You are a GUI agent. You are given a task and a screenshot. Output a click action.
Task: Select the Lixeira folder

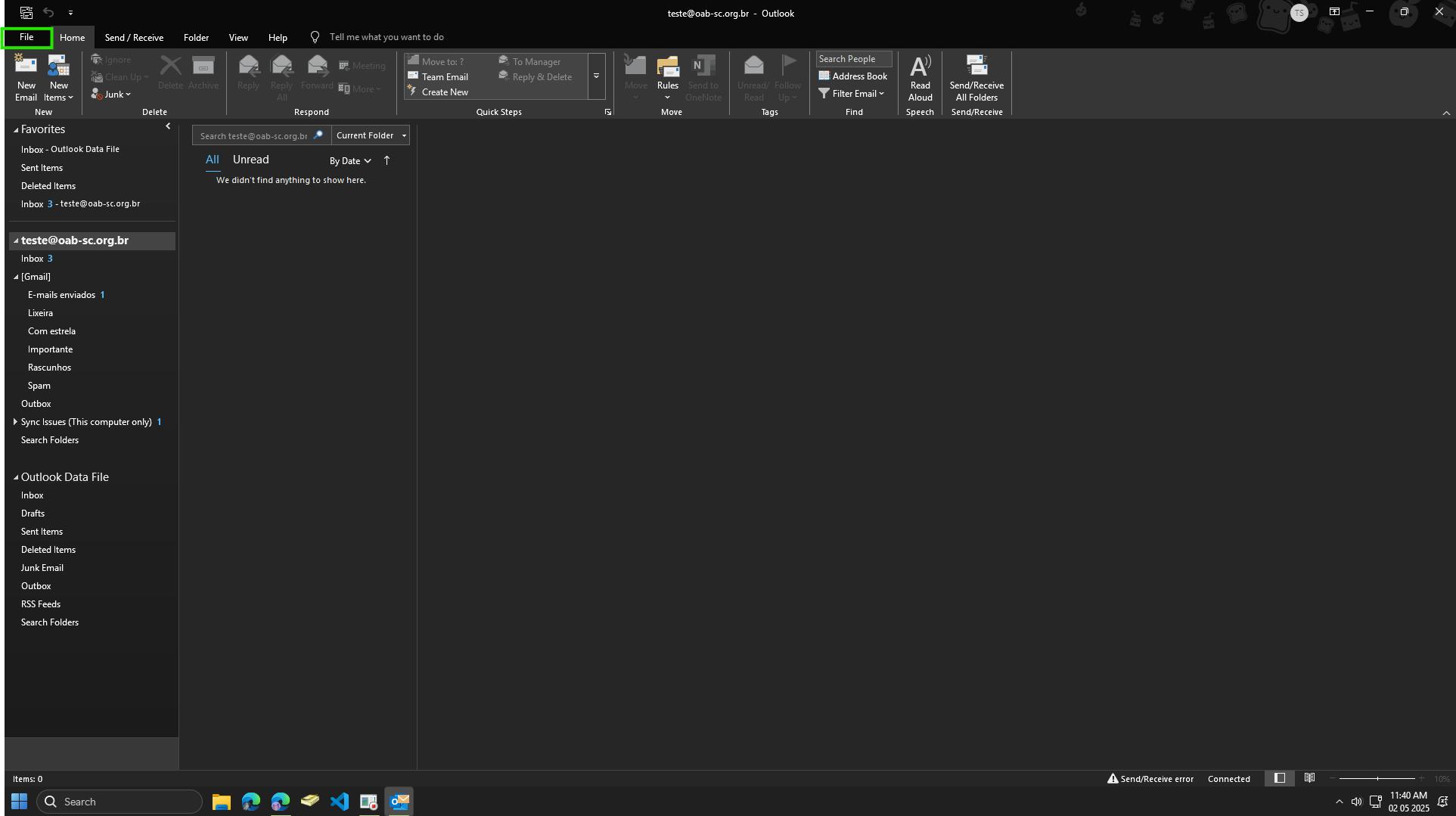pyautogui.click(x=40, y=313)
